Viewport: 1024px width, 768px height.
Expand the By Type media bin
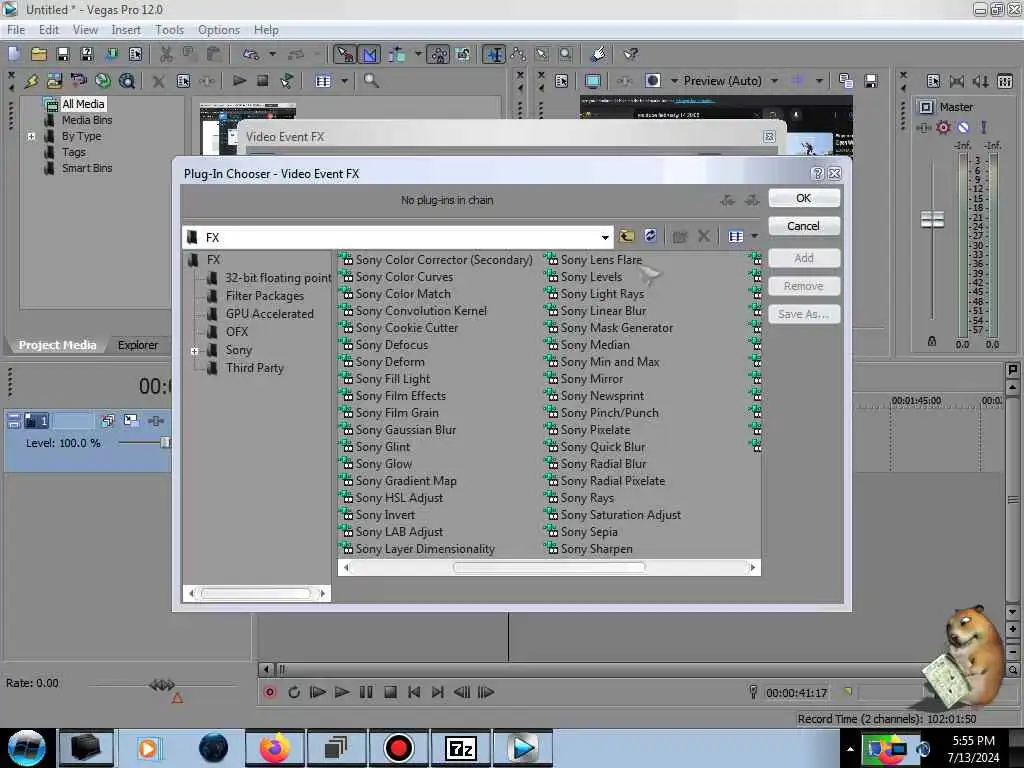click(31, 136)
